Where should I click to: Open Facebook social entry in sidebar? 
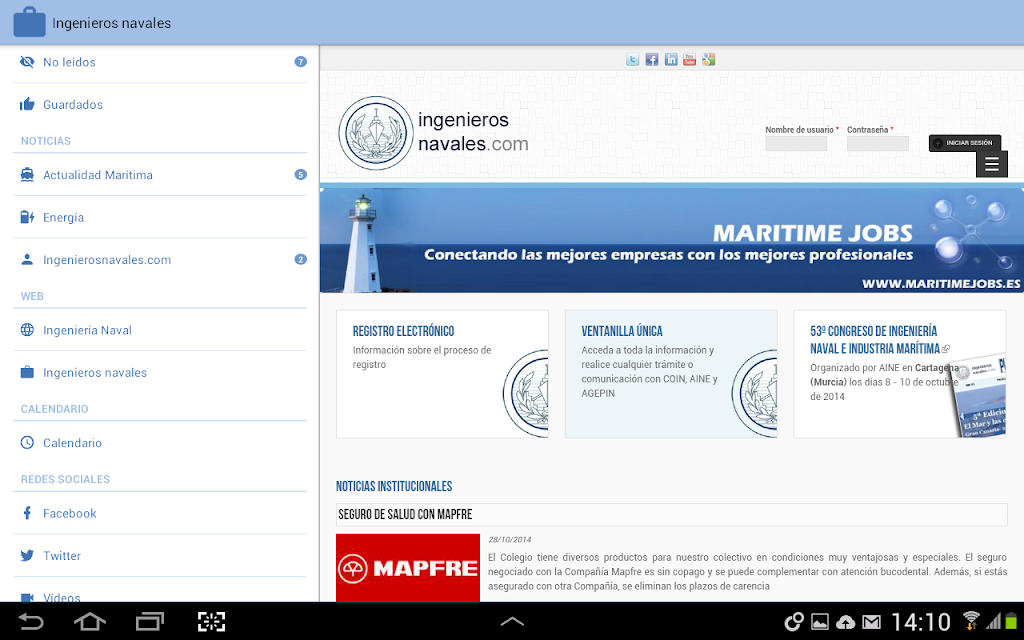(160, 513)
